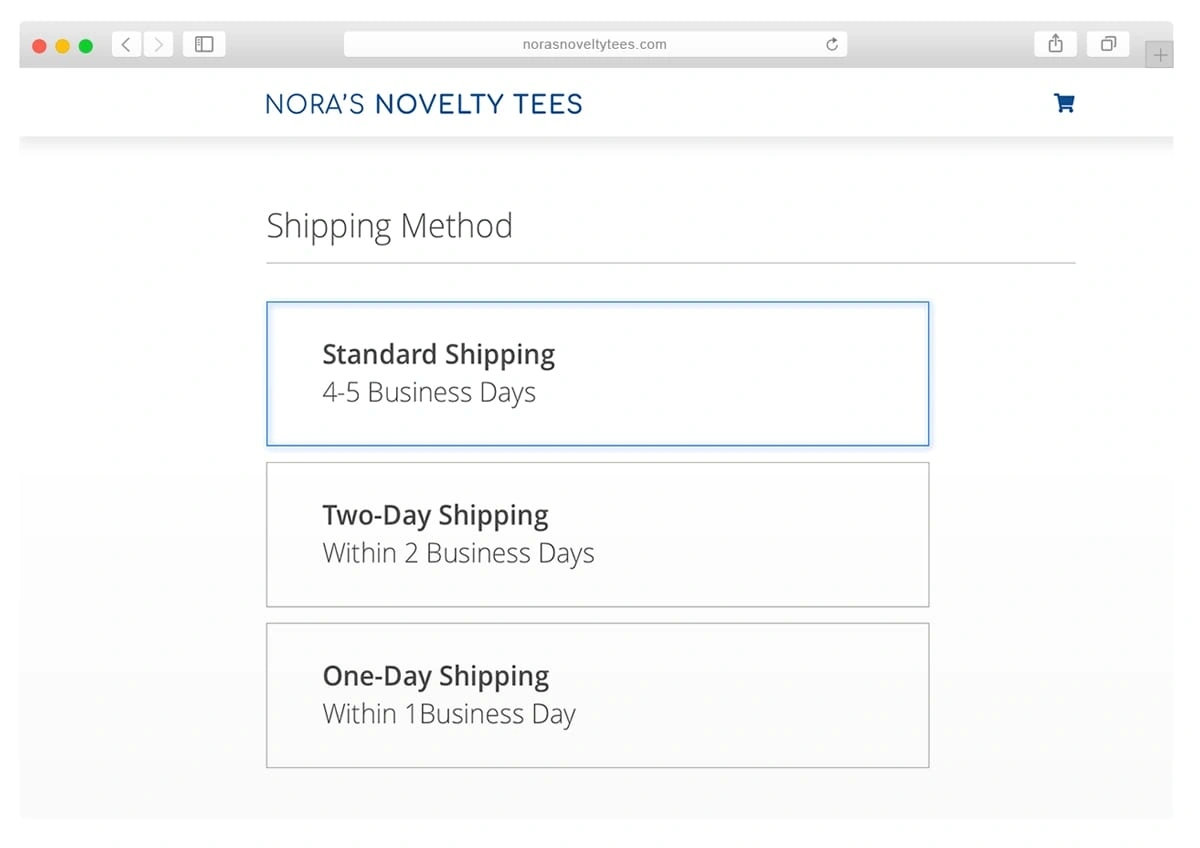Go back to the previous page

point(126,45)
